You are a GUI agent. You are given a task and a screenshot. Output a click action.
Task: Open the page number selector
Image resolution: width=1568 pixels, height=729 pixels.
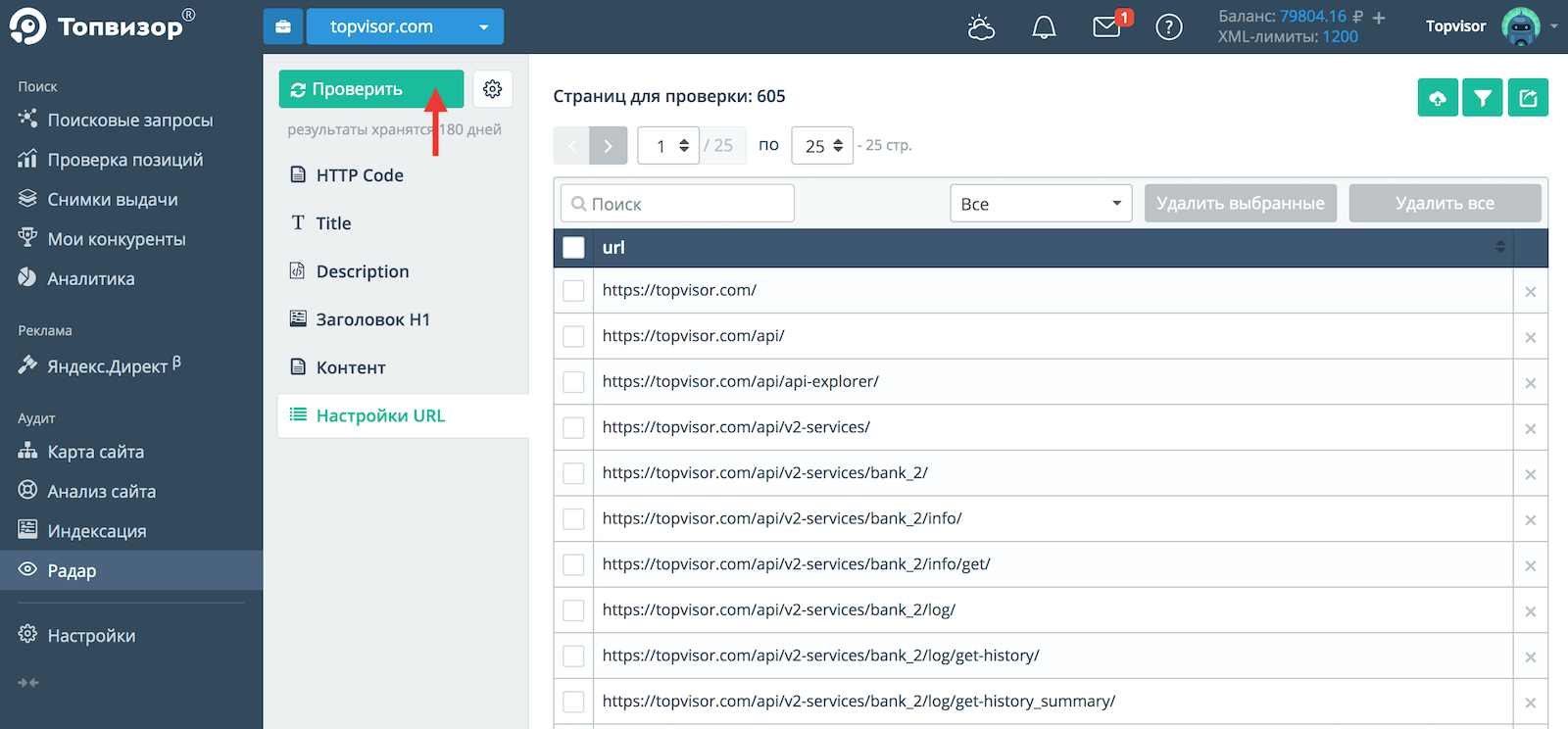(668, 146)
